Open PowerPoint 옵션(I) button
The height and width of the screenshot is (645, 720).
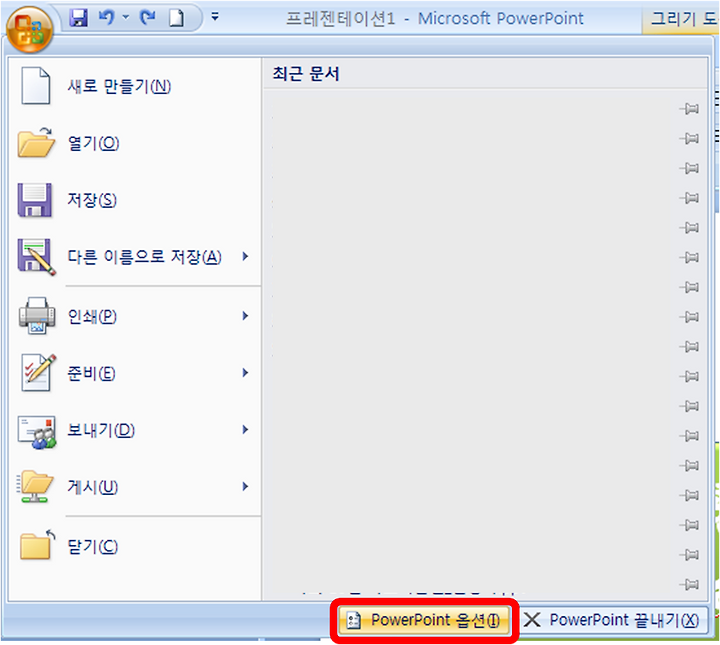point(424,621)
